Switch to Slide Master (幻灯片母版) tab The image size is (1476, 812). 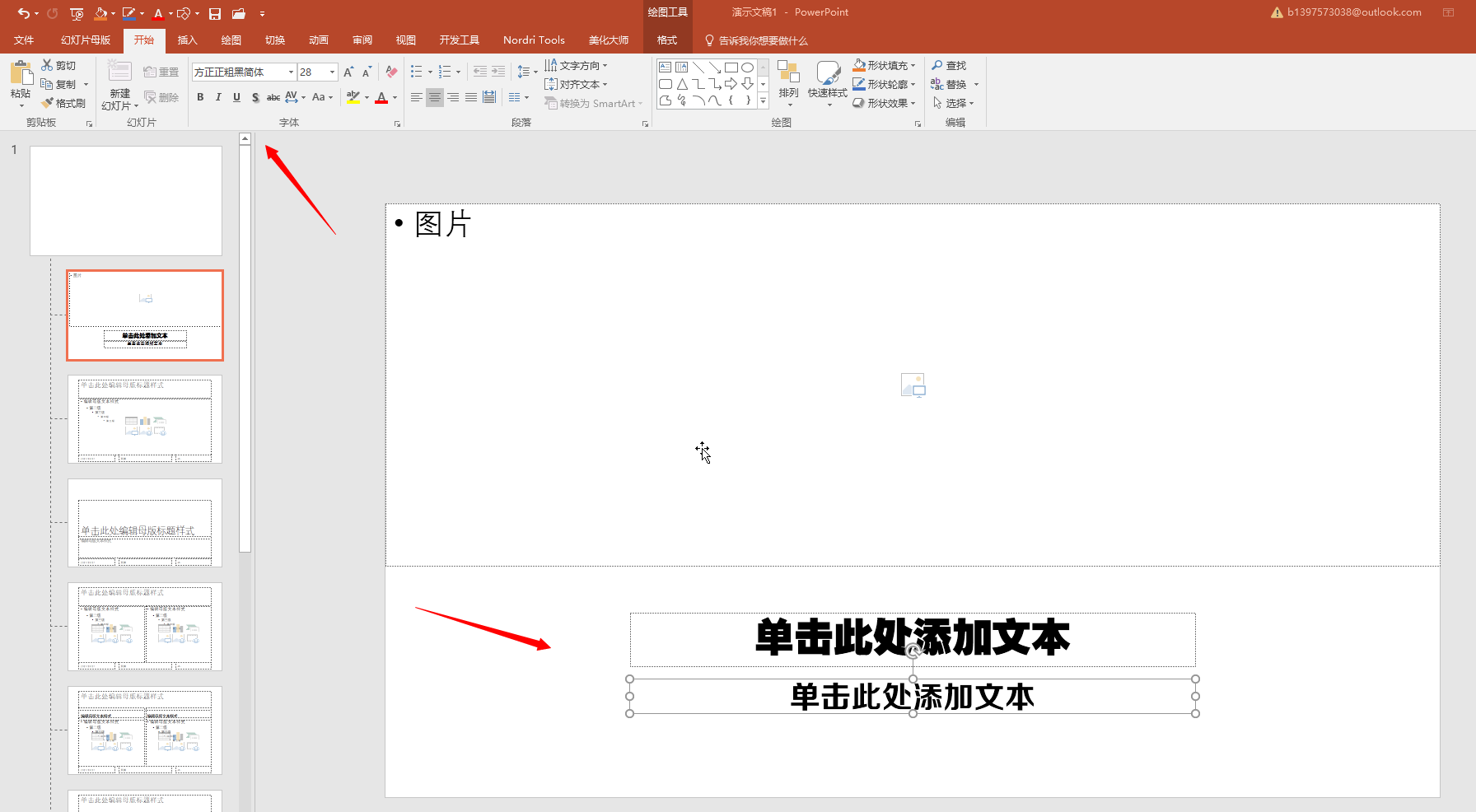point(86,40)
